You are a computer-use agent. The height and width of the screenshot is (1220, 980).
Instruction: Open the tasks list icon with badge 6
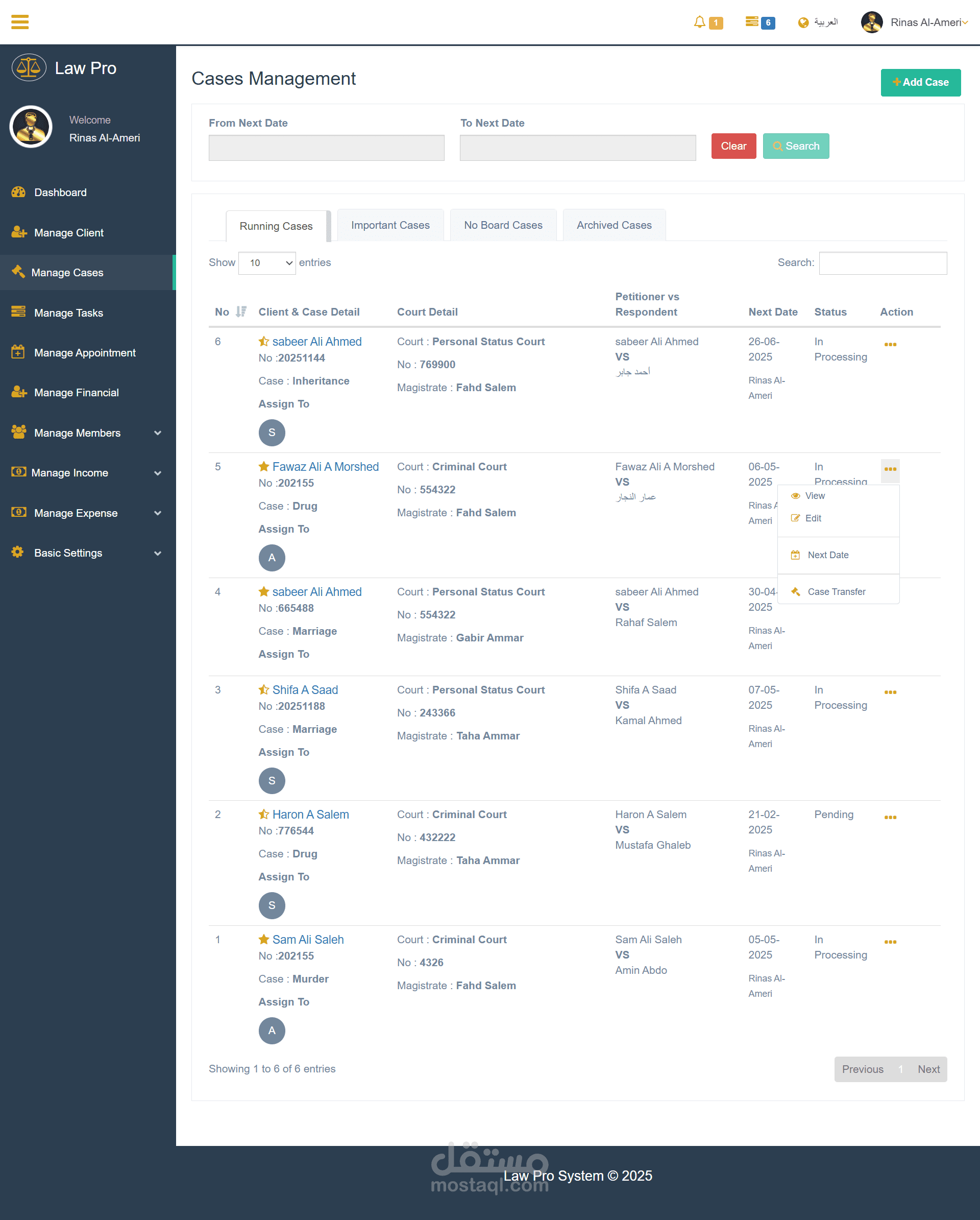coord(751,21)
